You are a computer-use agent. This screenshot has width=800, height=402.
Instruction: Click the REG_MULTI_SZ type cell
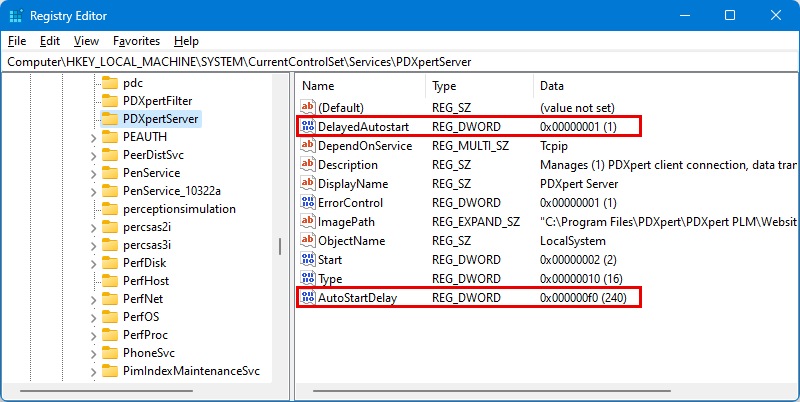pyautogui.click(x=470, y=146)
